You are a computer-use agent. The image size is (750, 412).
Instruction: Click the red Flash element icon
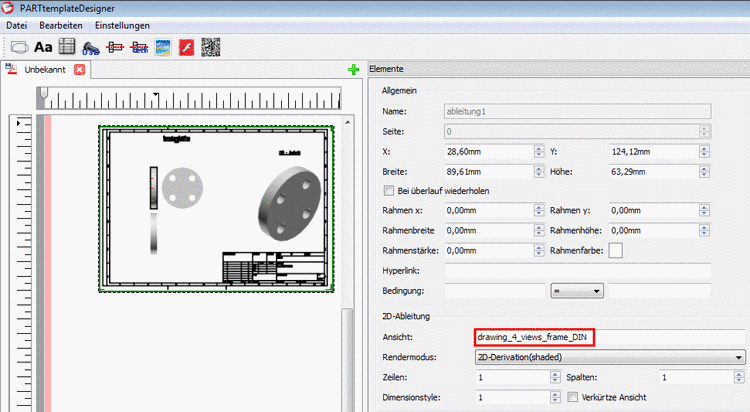(x=187, y=47)
